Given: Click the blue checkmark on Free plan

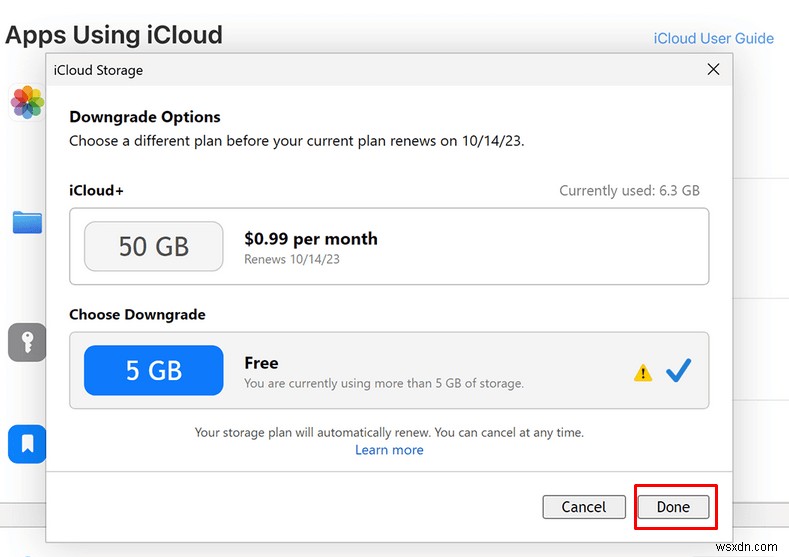Looking at the screenshot, I should (x=678, y=371).
